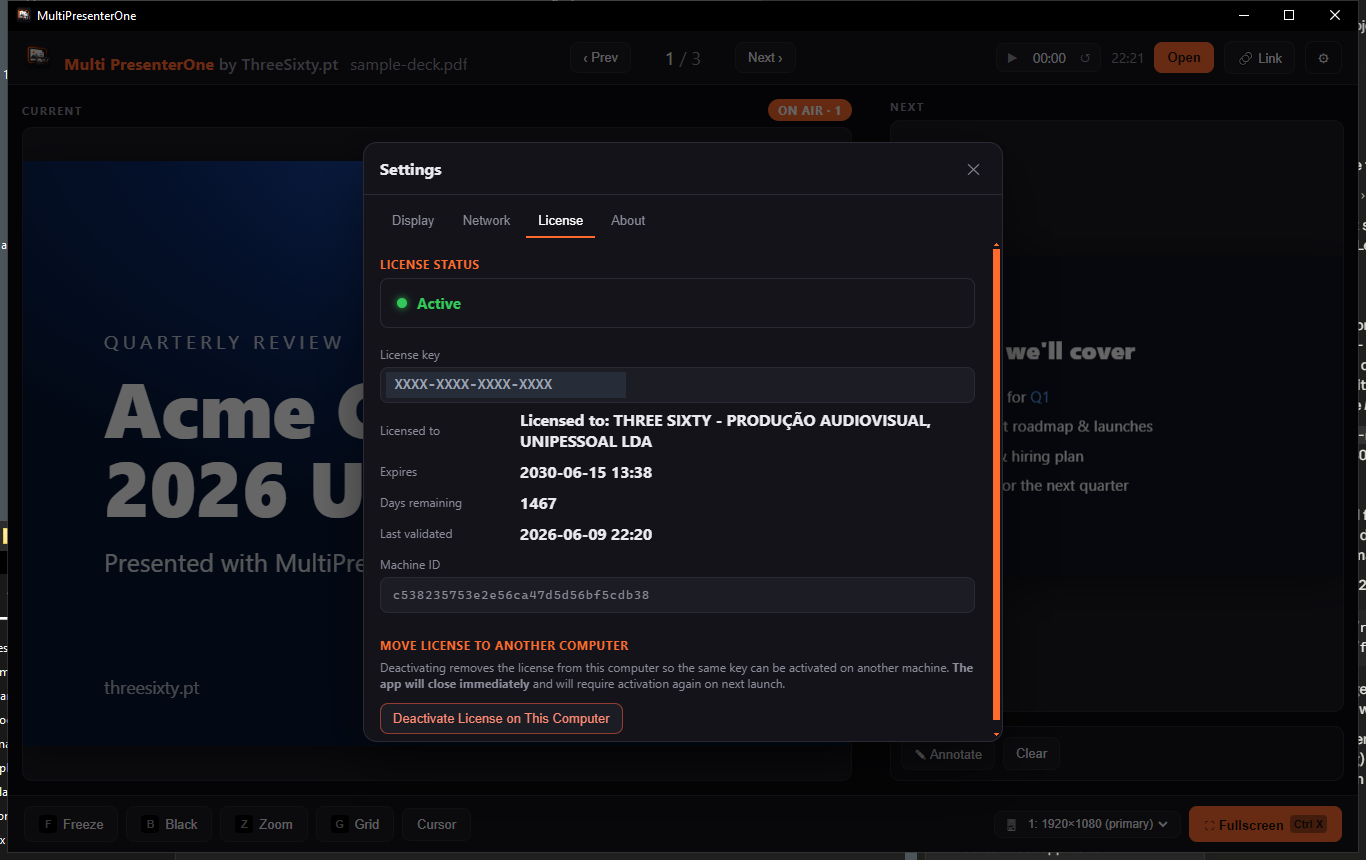Open the Network settings tab

(x=487, y=220)
